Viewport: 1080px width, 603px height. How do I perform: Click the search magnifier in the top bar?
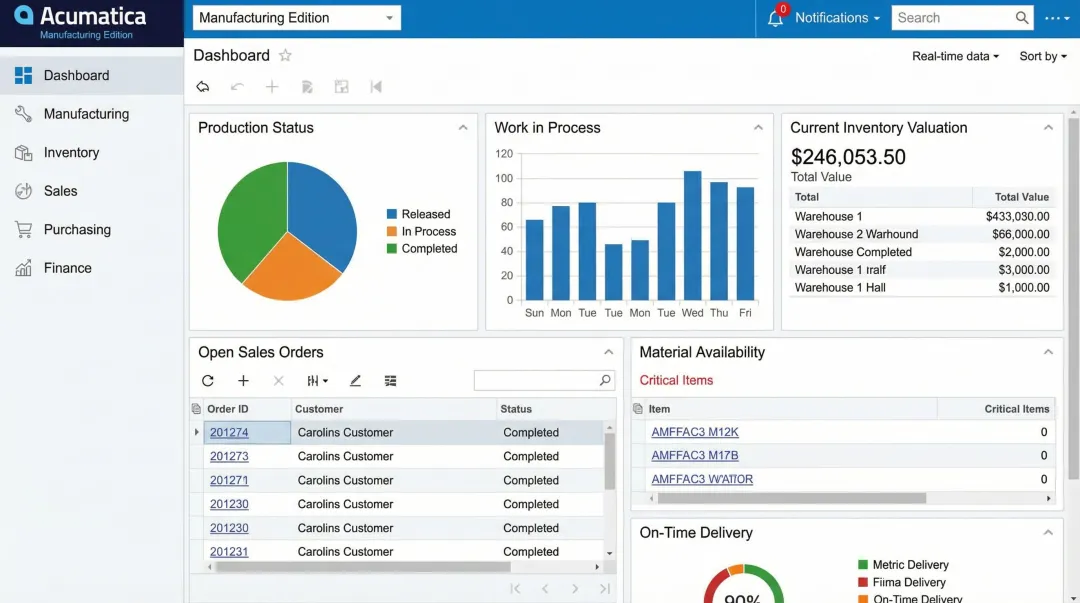click(x=1021, y=17)
